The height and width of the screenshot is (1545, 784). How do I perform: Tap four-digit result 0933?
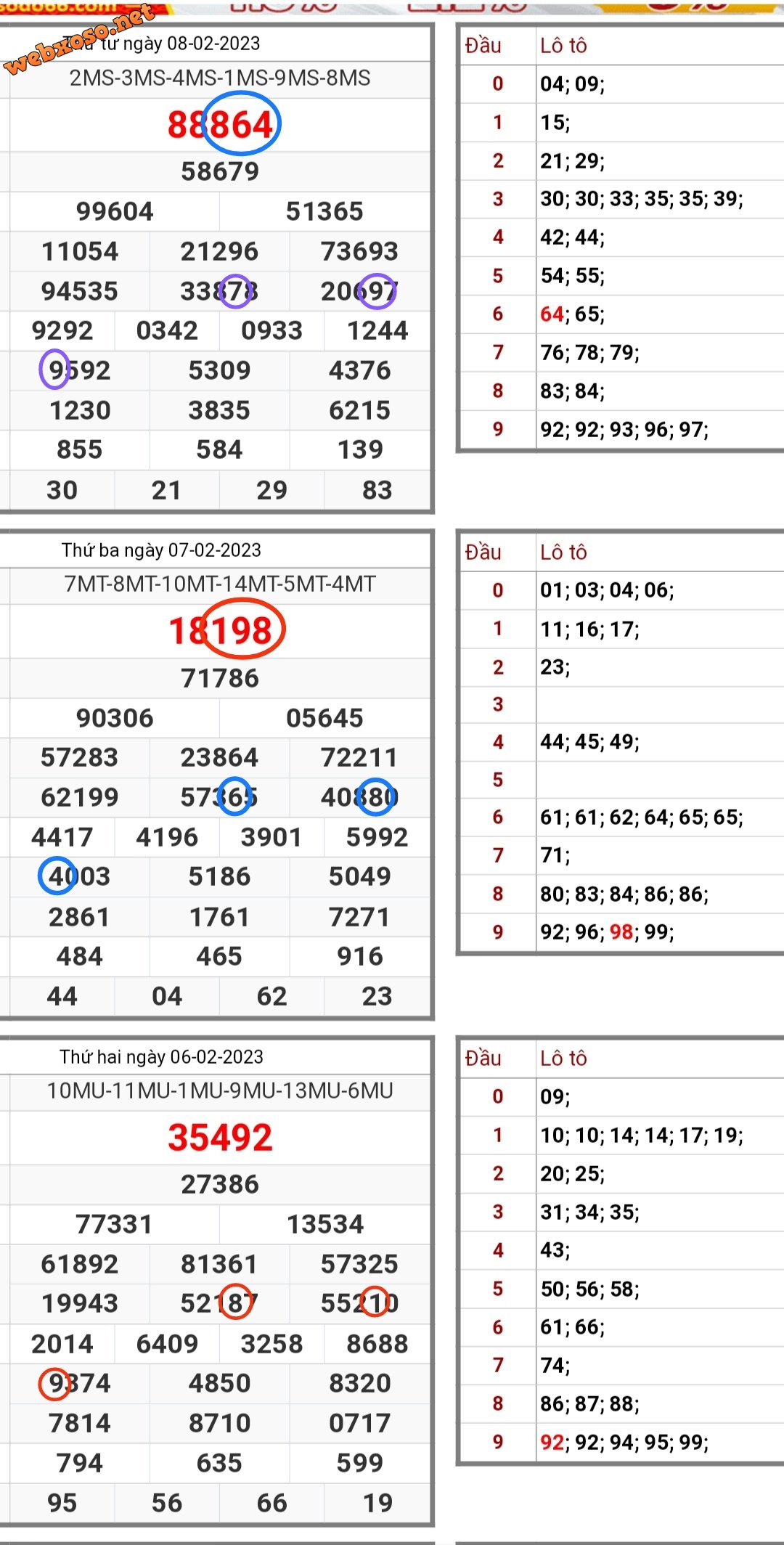click(271, 331)
